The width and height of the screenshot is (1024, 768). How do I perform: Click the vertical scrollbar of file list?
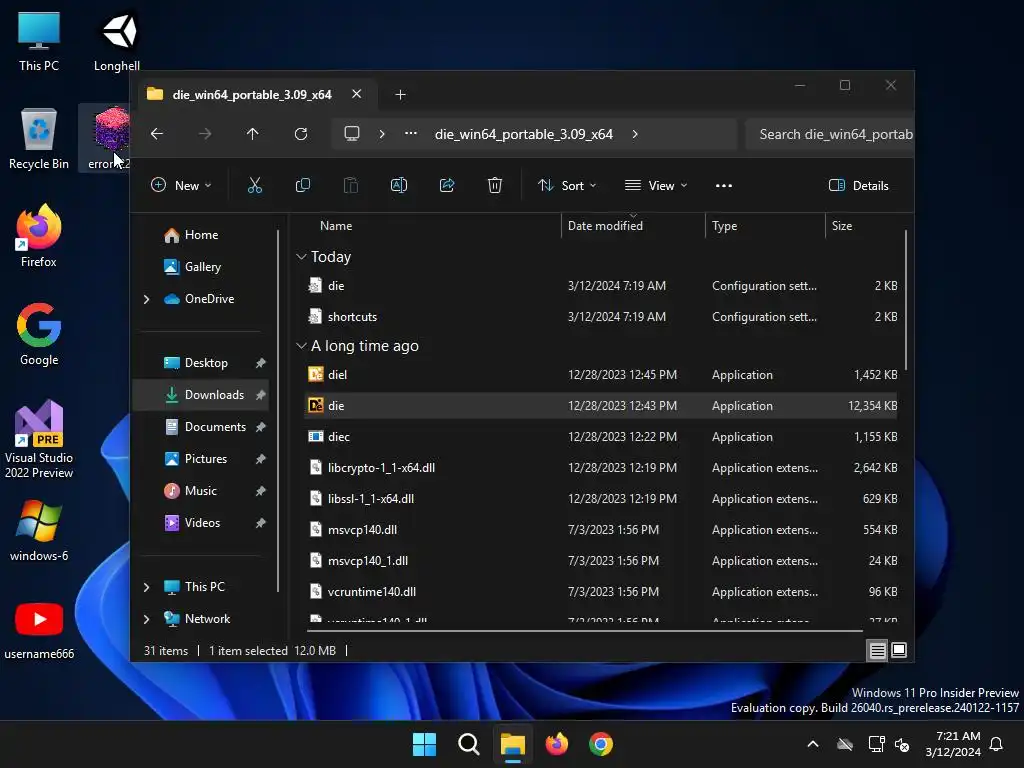pyautogui.click(x=906, y=299)
